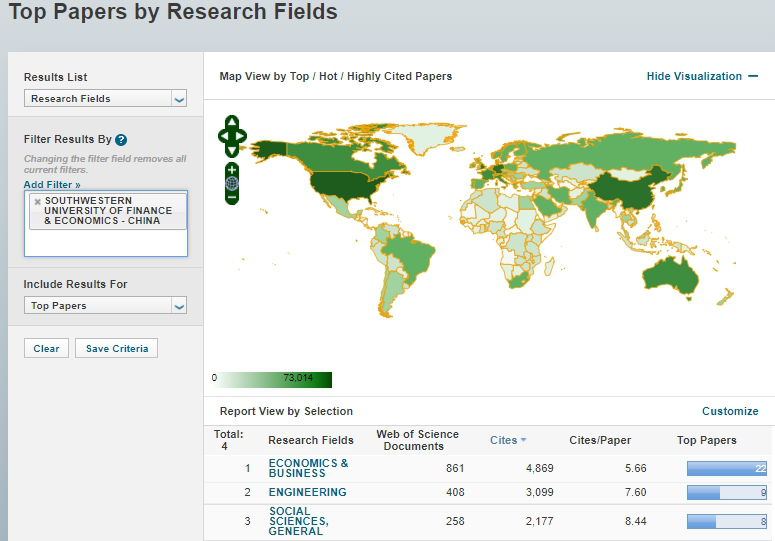Zoom in on the map with plus
775x541 pixels.
[232, 169]
